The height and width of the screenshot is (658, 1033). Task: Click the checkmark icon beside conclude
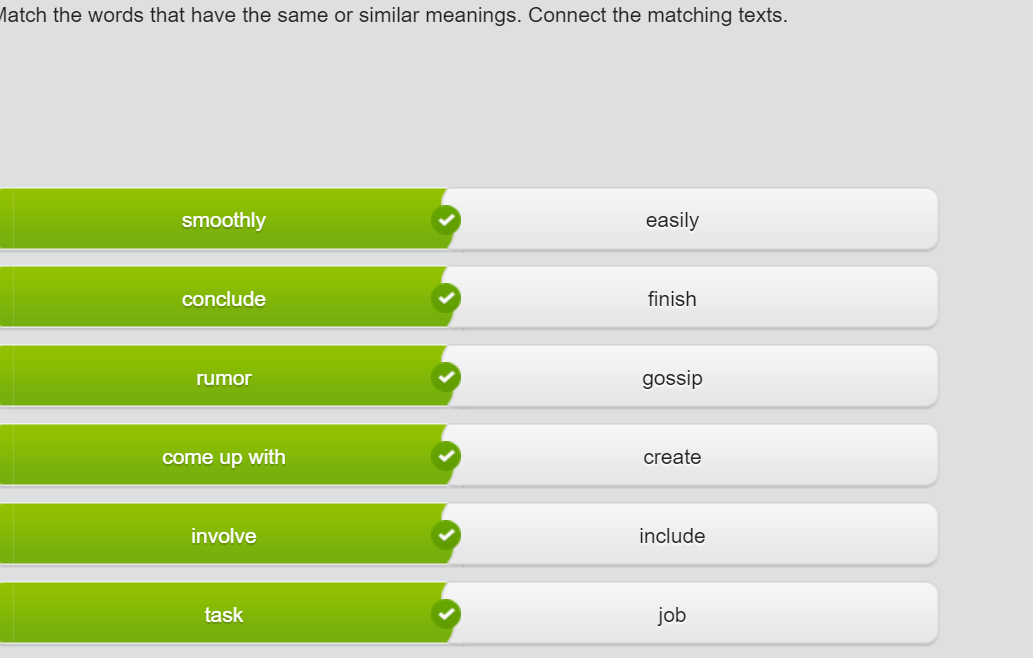click(x=446, y=298)
